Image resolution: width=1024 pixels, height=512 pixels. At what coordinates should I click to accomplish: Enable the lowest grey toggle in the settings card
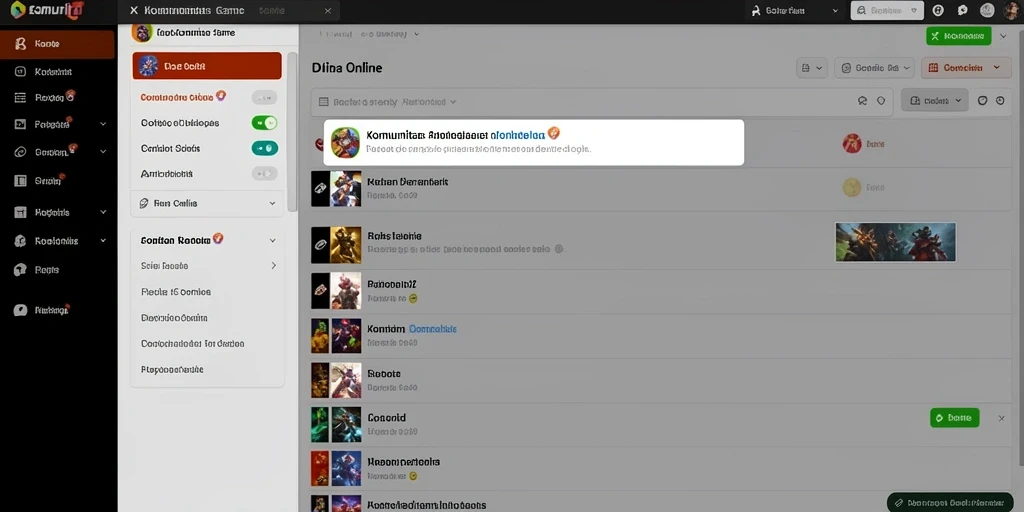pos(264,174)
